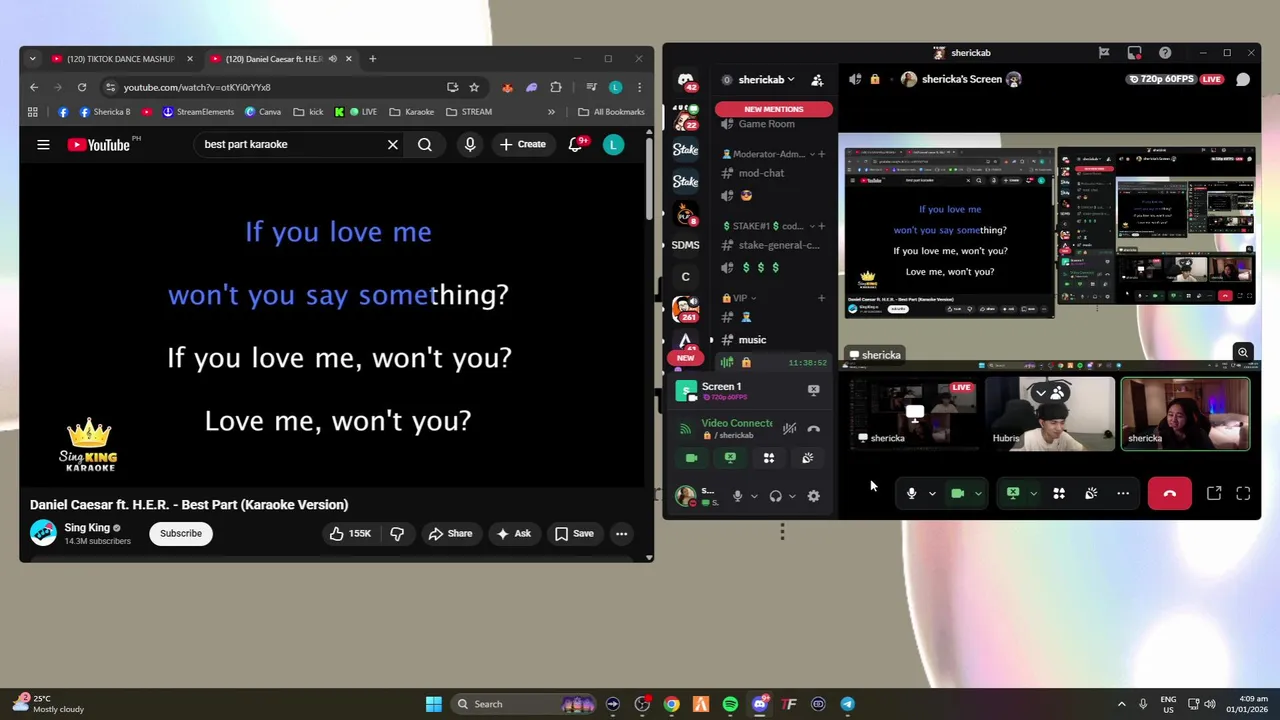1280x720 pixels.
Task: Open soundboard icon in call bar
Action: point(1091,493)
